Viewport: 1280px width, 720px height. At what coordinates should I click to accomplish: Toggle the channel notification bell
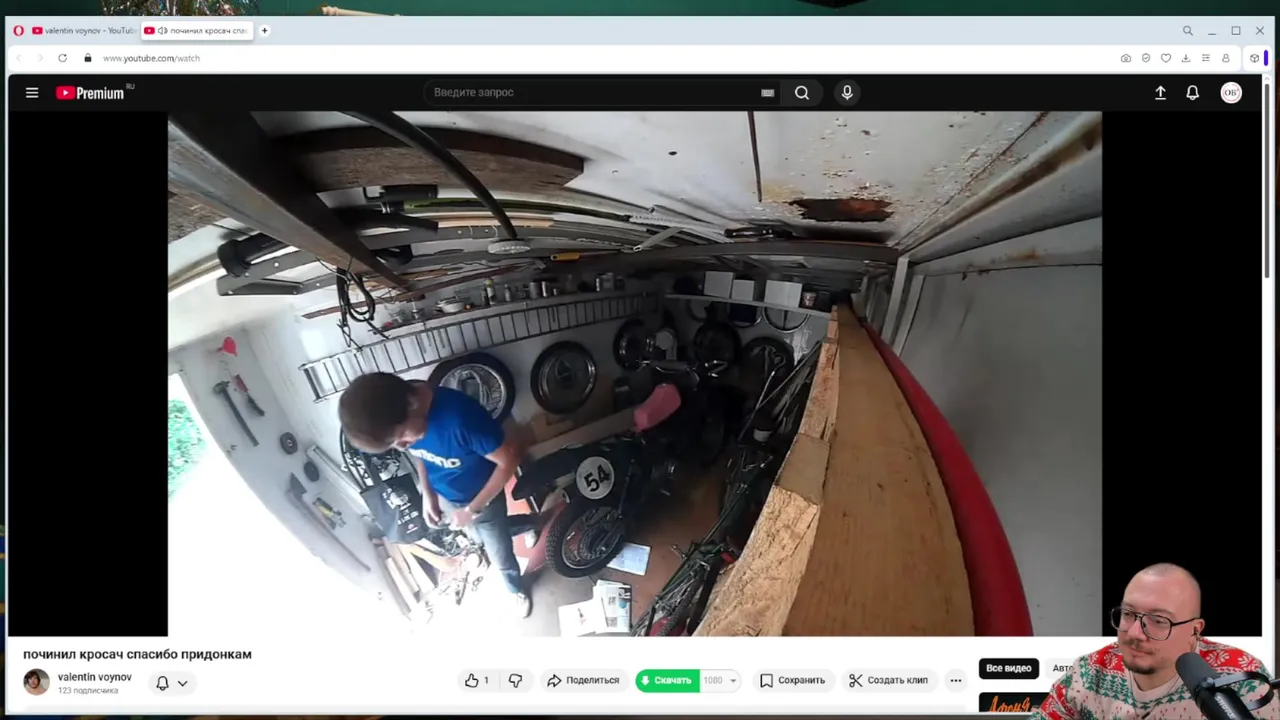pos(162,683)
